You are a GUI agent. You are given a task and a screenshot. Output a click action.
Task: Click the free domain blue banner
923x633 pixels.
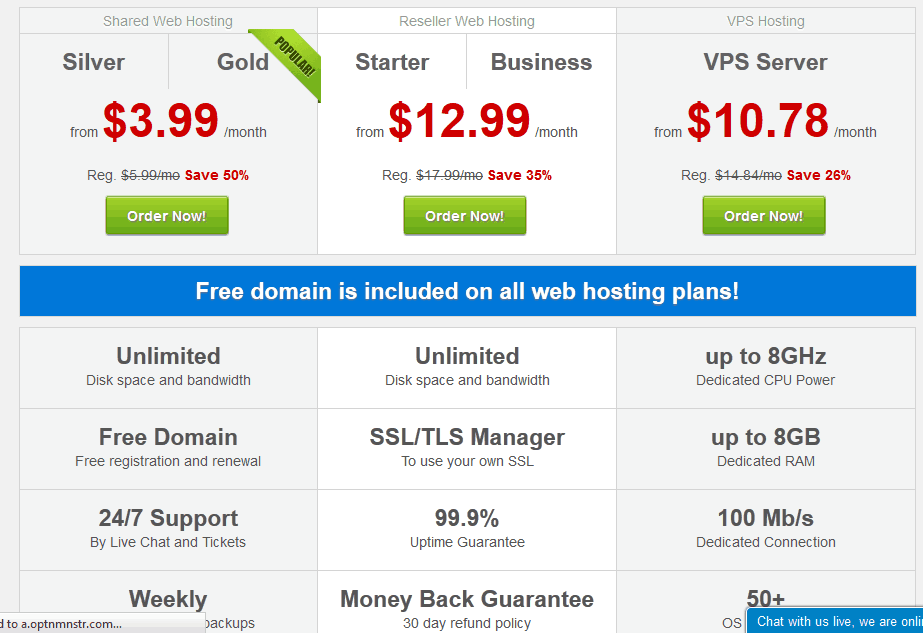[x=467, y=291]
